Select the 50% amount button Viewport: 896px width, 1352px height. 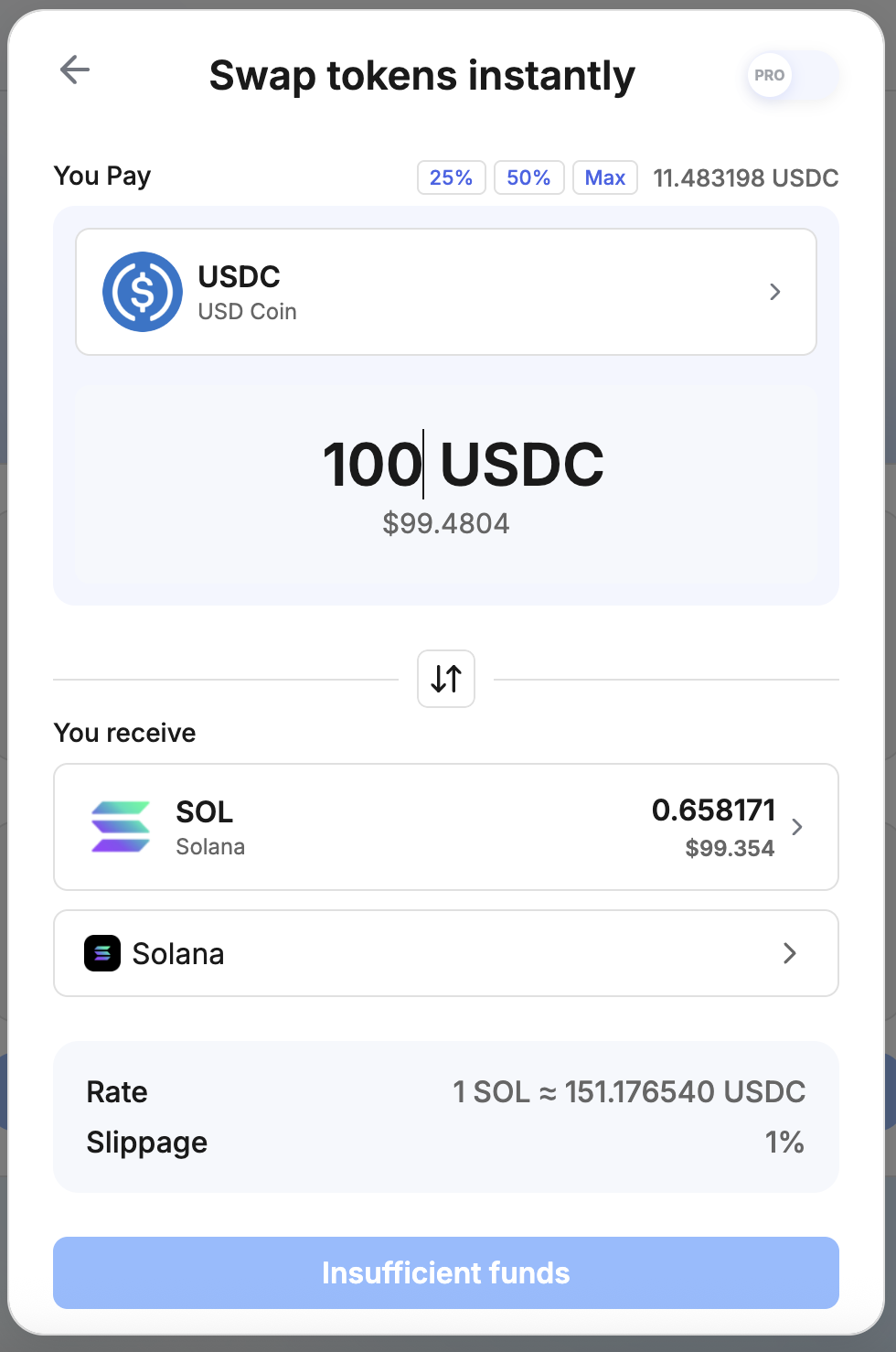click(x=528, y=177)
